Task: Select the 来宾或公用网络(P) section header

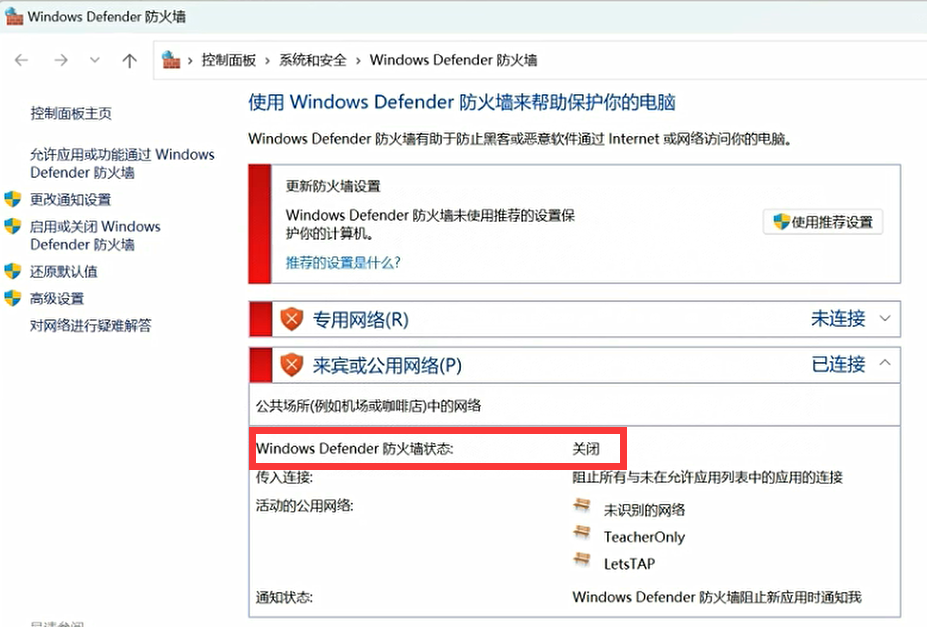Action: click(575, 365)
